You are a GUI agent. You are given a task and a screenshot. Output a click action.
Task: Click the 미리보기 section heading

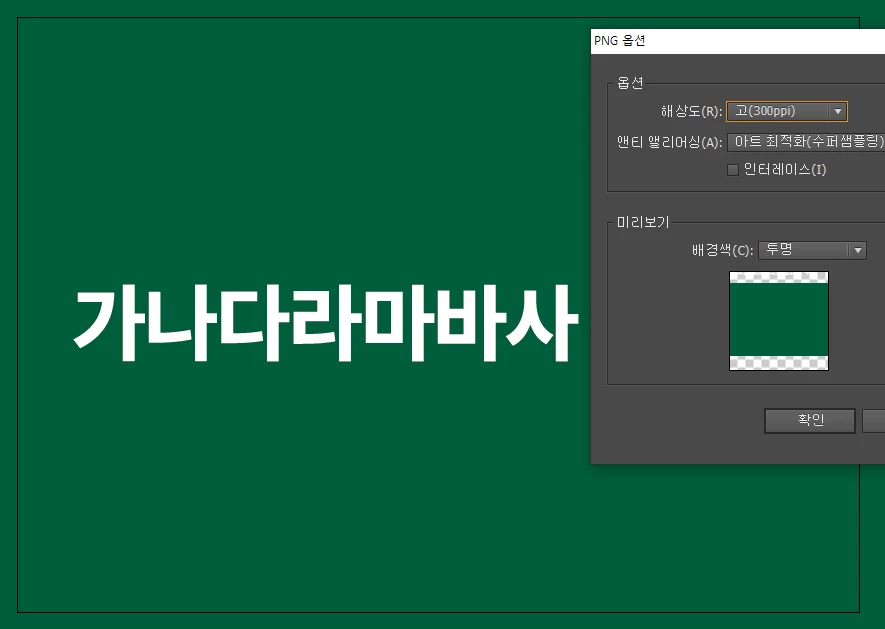point(643,222)
